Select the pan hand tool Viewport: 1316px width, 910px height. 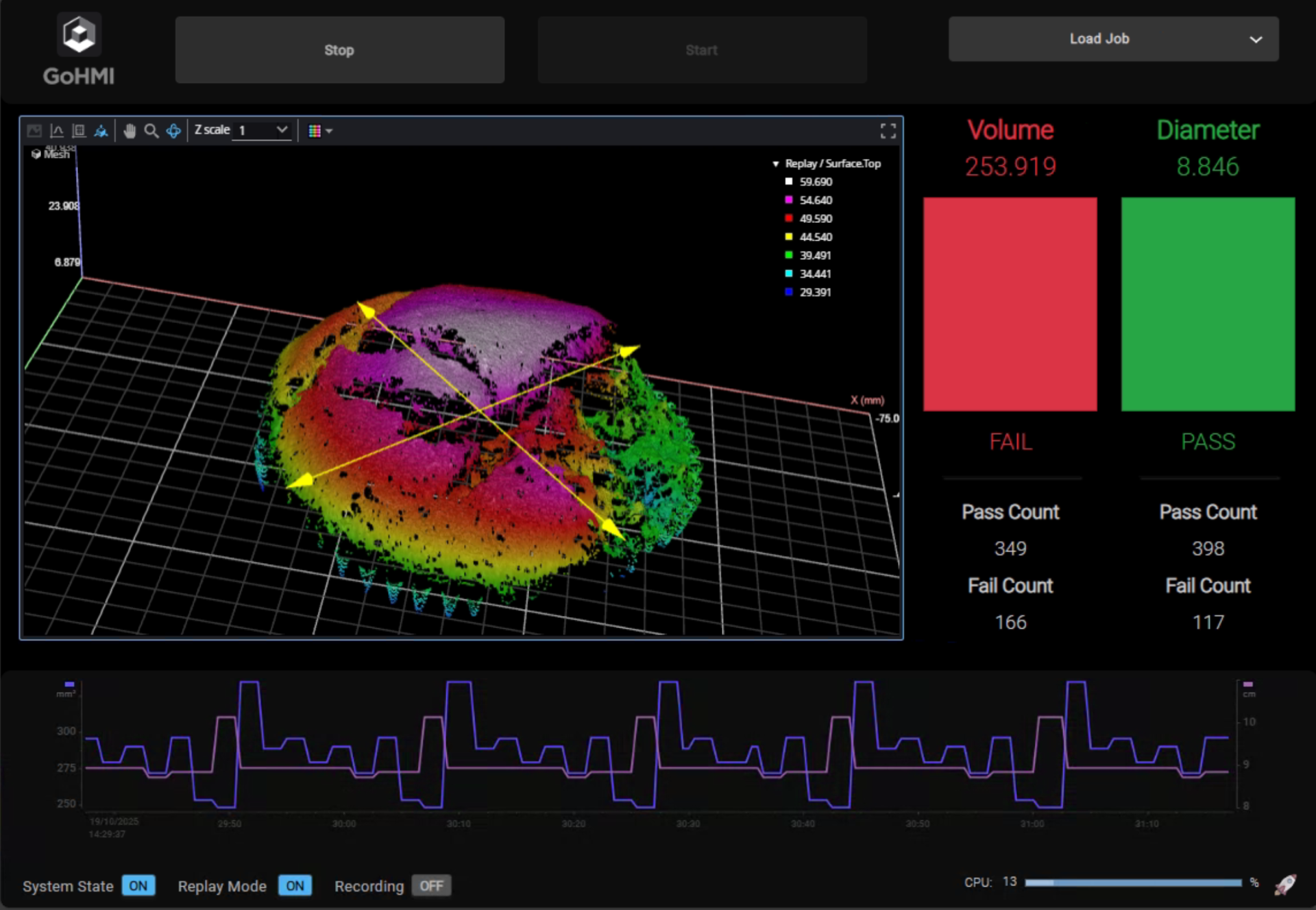pyautogui.click(x=130, y=130)
